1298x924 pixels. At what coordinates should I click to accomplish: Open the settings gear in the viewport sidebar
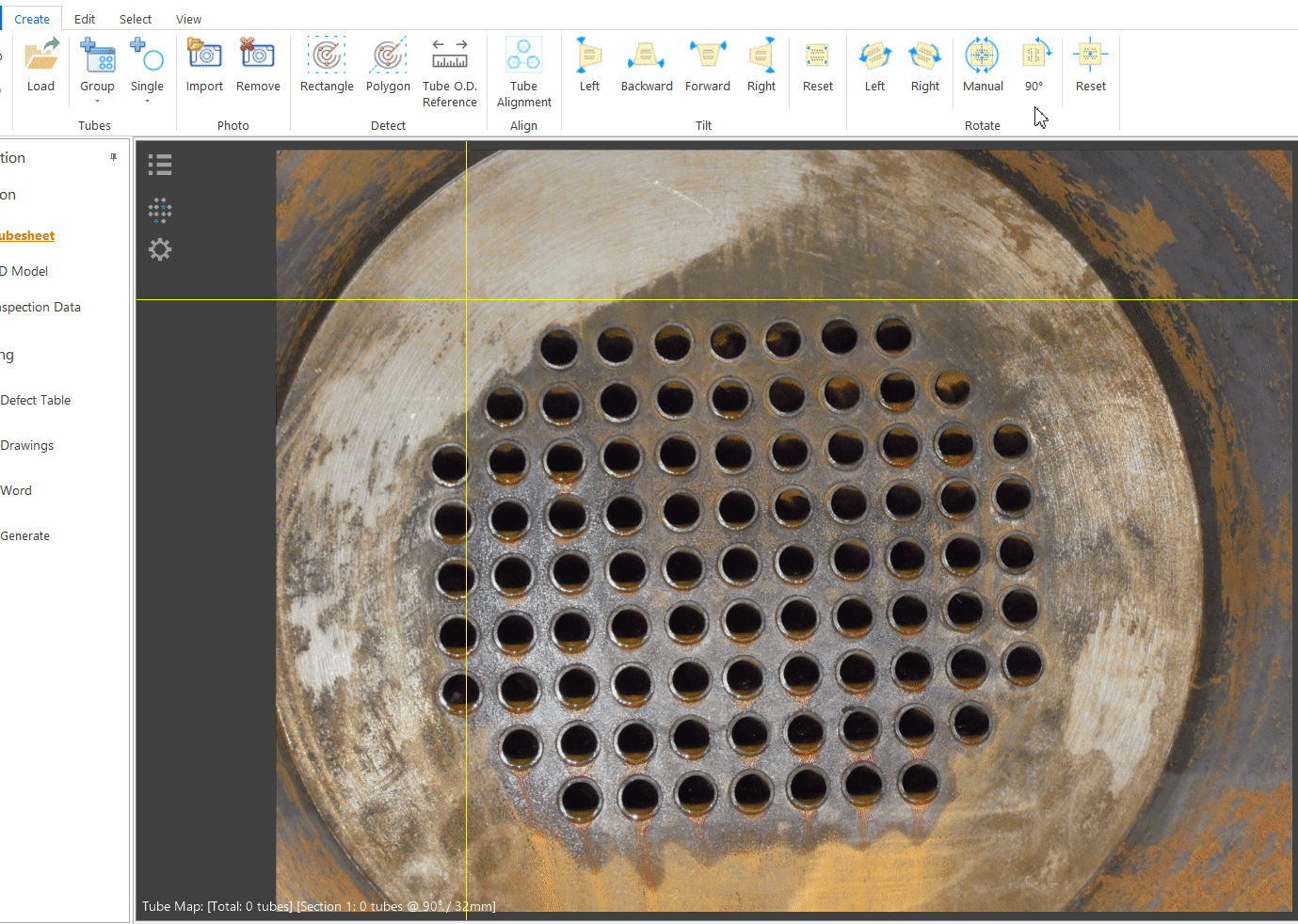click(x=159, y=249)
